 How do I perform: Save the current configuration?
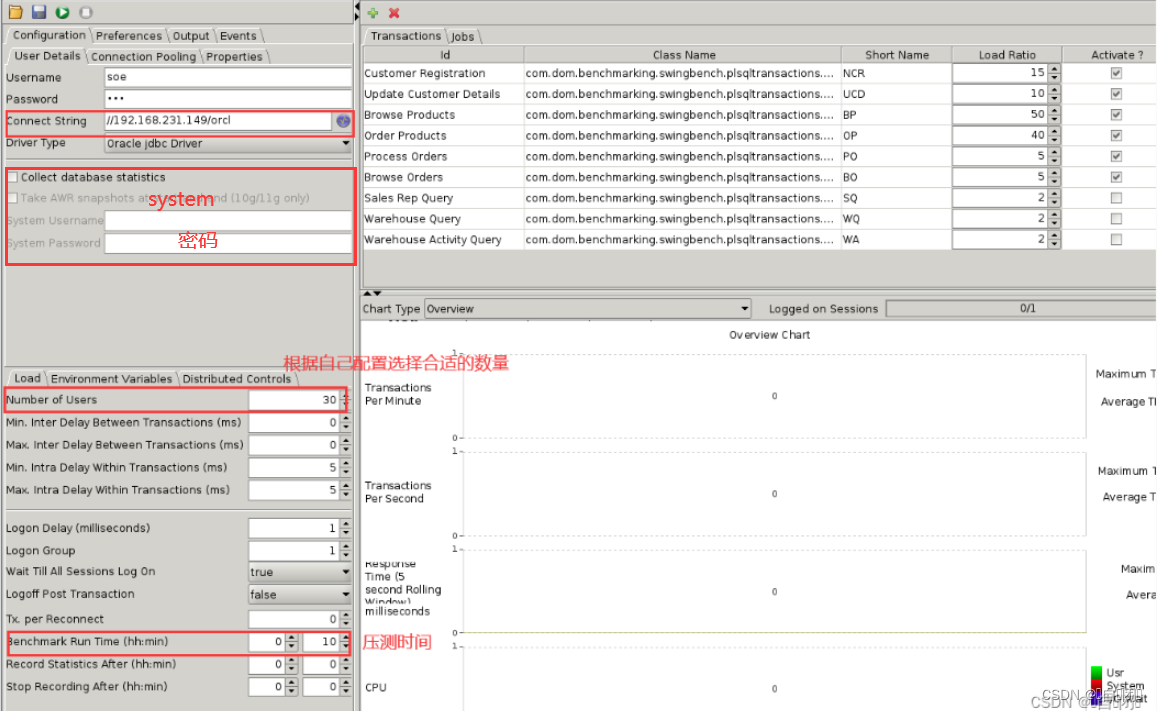(x=37, y=12)
